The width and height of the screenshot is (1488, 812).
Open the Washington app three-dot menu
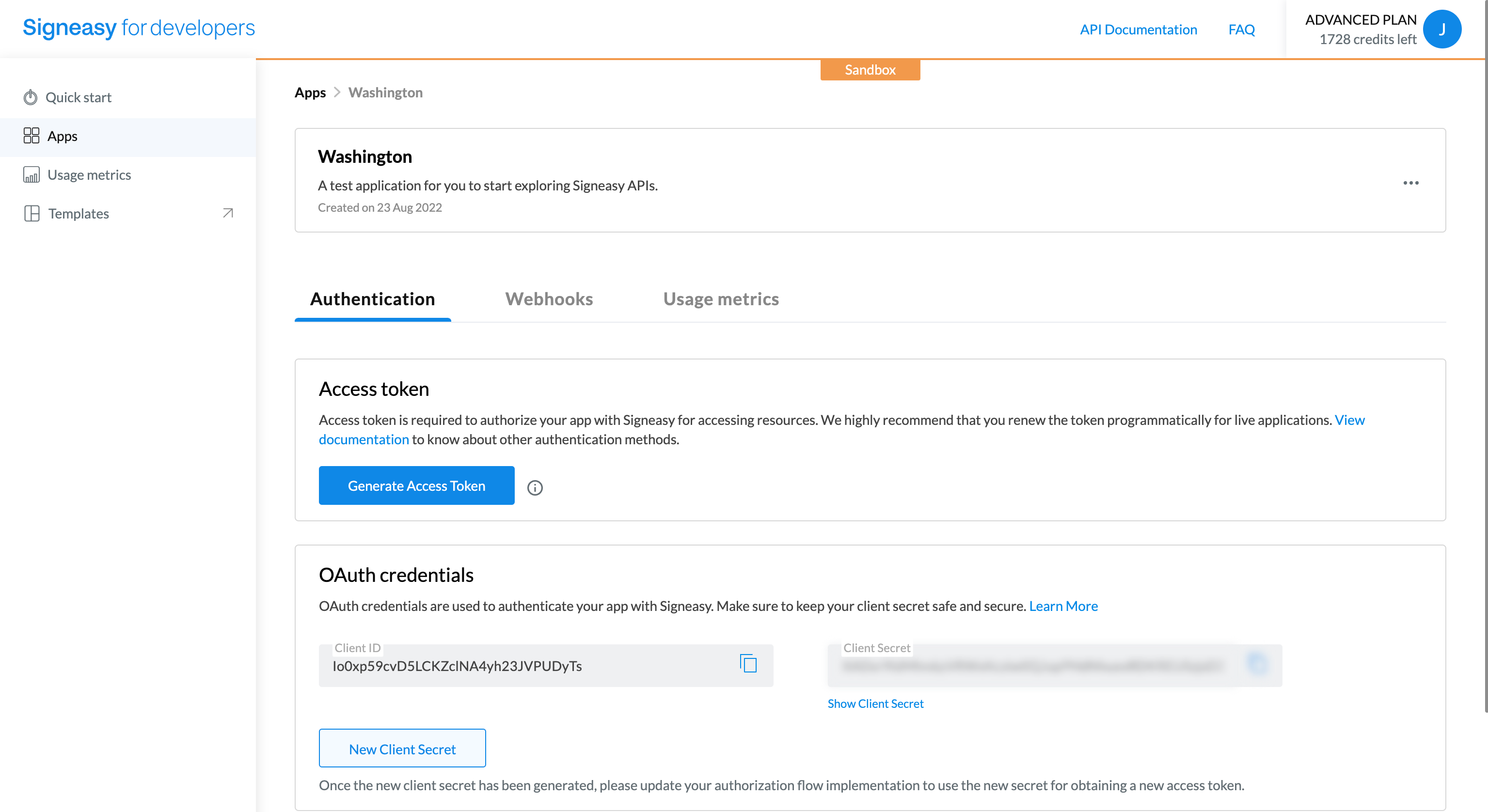point(1410,183)
